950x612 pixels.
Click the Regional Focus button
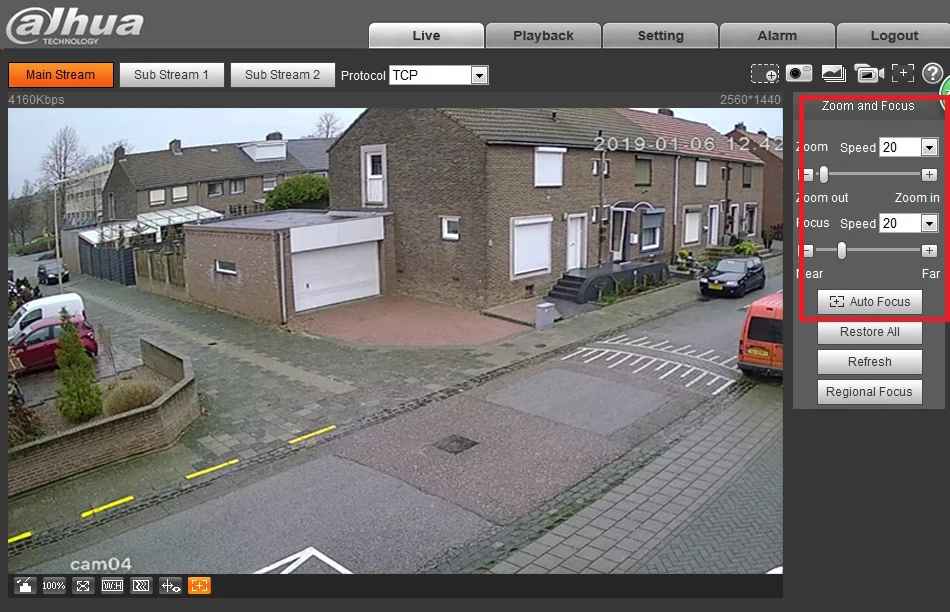tap(869, 391)
